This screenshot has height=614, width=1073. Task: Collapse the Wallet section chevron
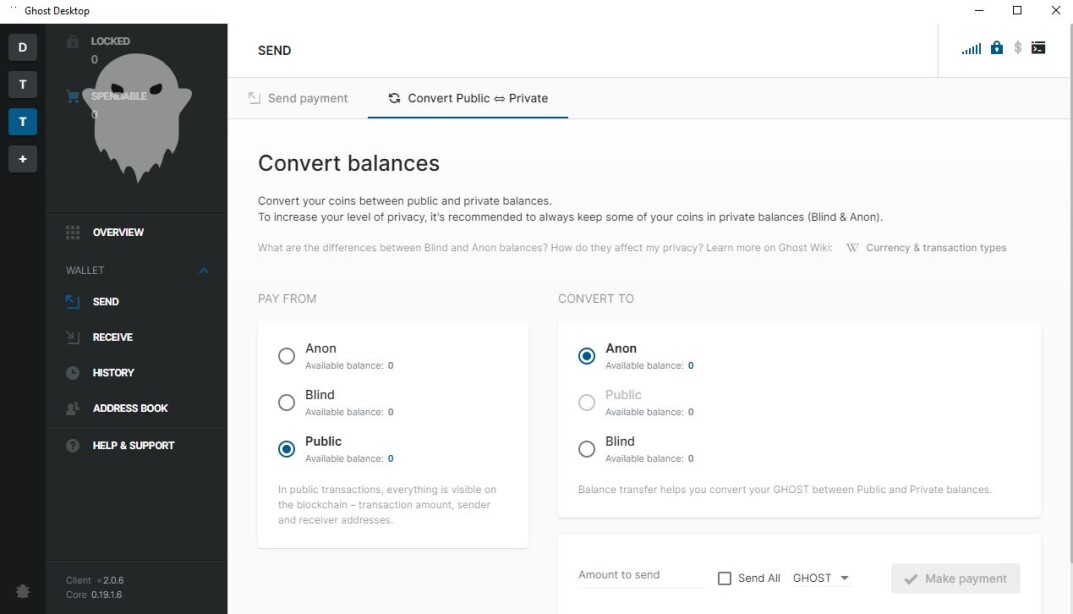203,270
